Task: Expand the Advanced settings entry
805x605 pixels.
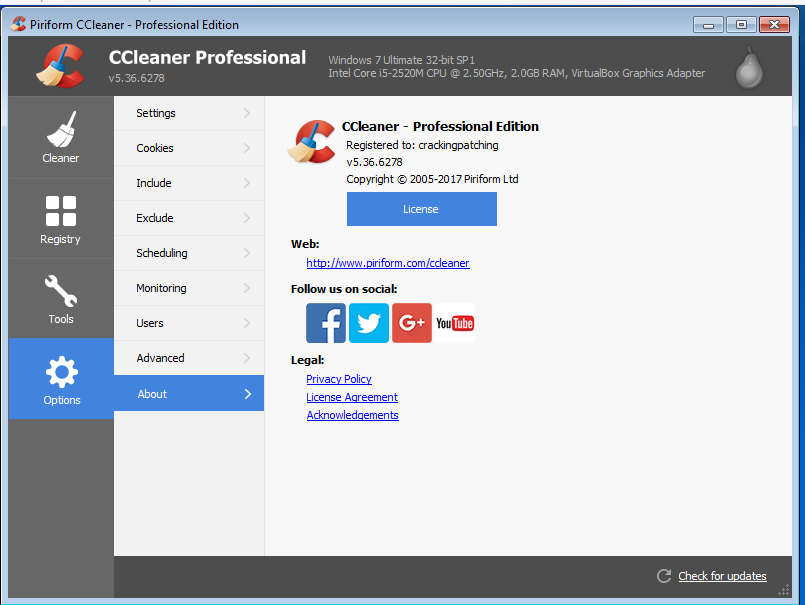Action: tap(188, 358)
